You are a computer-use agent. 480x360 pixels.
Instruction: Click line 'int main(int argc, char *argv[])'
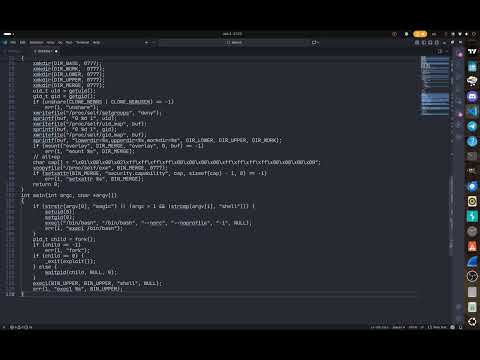coord(69,195)
